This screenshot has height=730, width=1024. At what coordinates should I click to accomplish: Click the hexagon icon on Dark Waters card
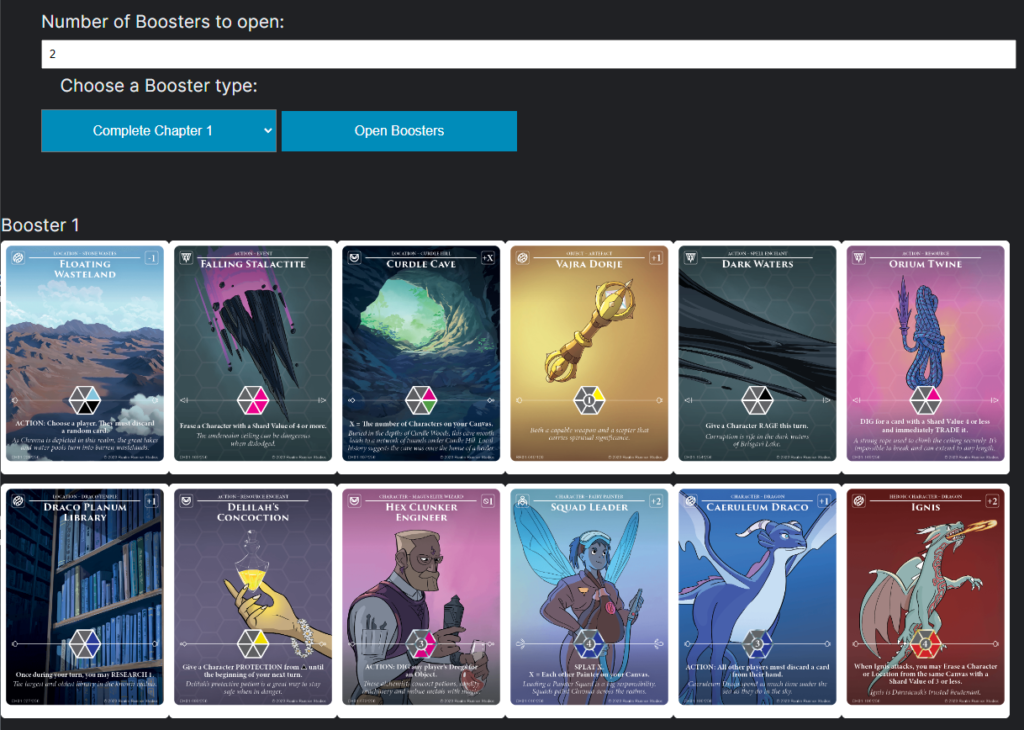click(x=758, y=400)
